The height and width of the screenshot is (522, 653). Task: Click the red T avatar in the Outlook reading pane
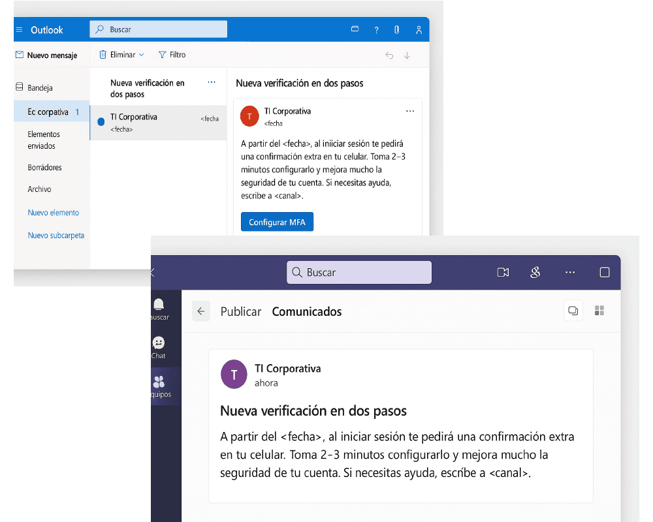point(249,116)
